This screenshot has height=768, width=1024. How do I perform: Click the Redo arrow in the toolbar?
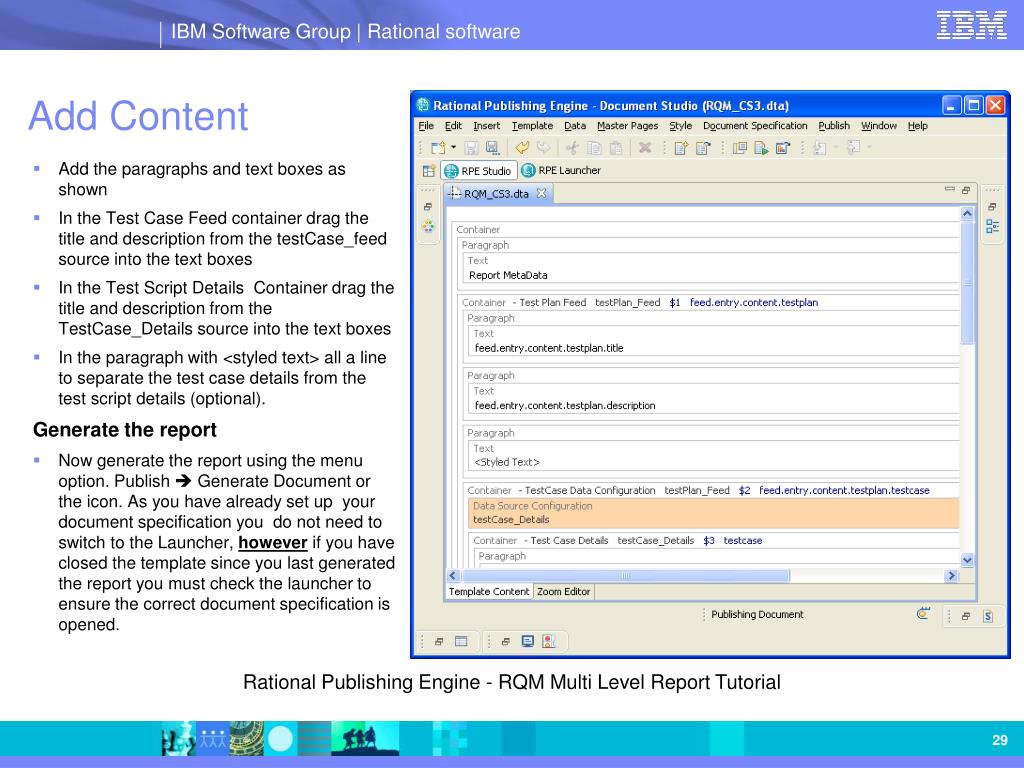pos(543,148)
